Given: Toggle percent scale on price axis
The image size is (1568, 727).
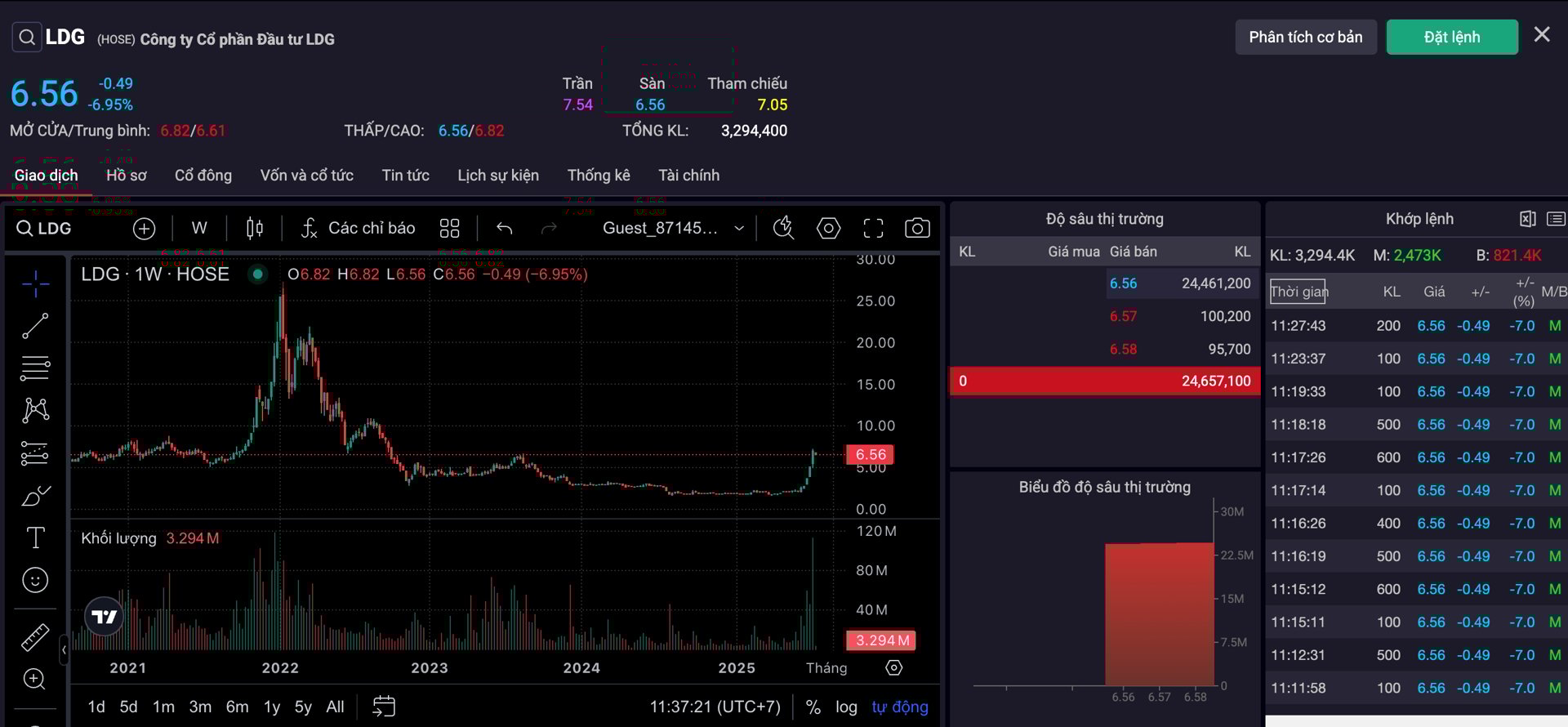Looking at the screenshot, I should [x=813, y=707].
